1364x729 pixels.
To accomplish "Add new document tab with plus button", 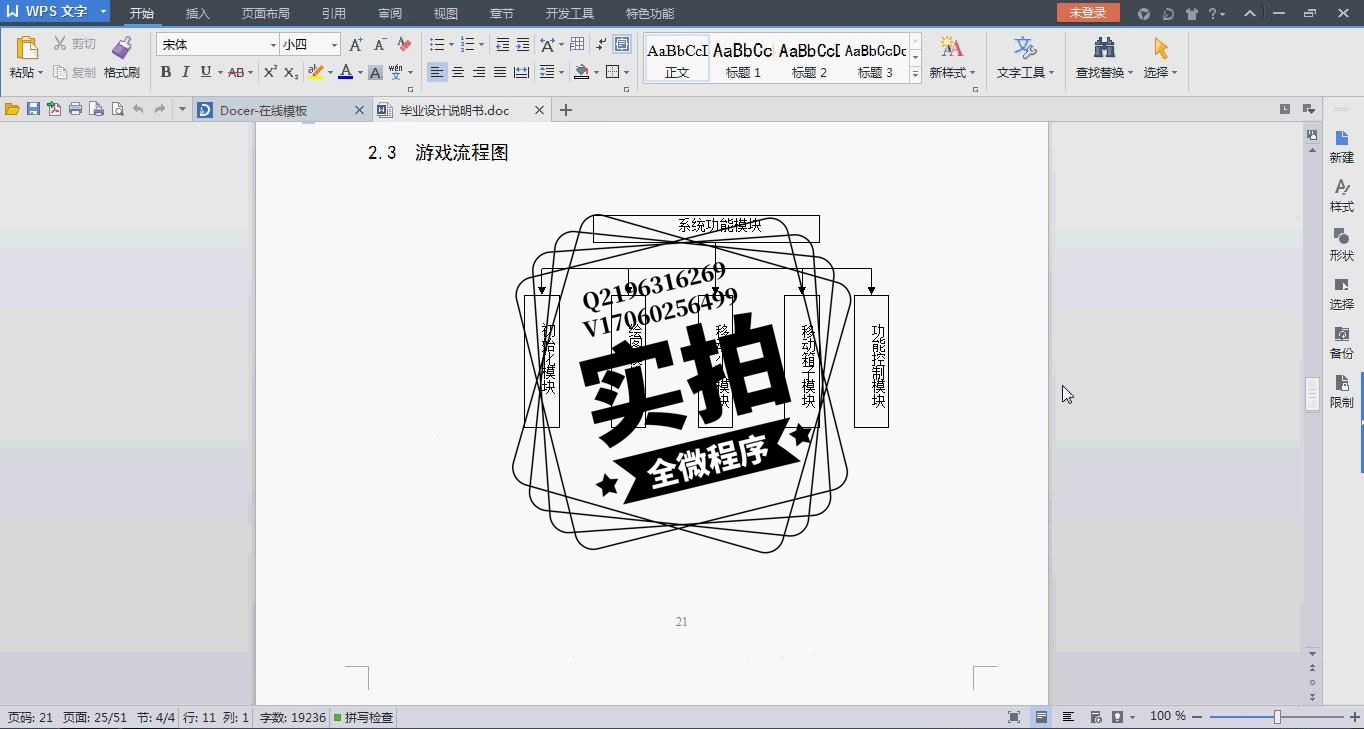I will (x=566, y=110).
